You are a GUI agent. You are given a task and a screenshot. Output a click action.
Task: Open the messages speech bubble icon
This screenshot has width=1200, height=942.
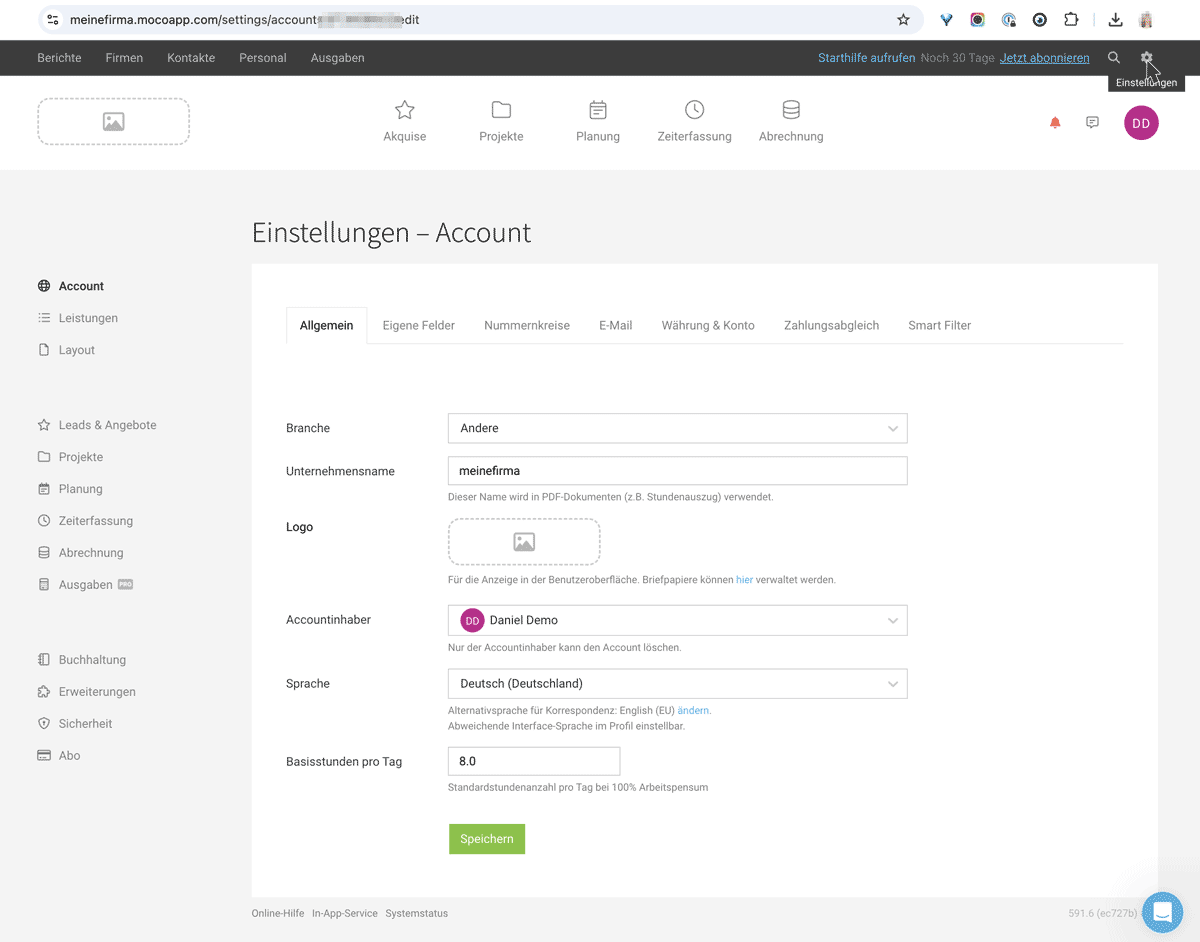[1092, 123]
